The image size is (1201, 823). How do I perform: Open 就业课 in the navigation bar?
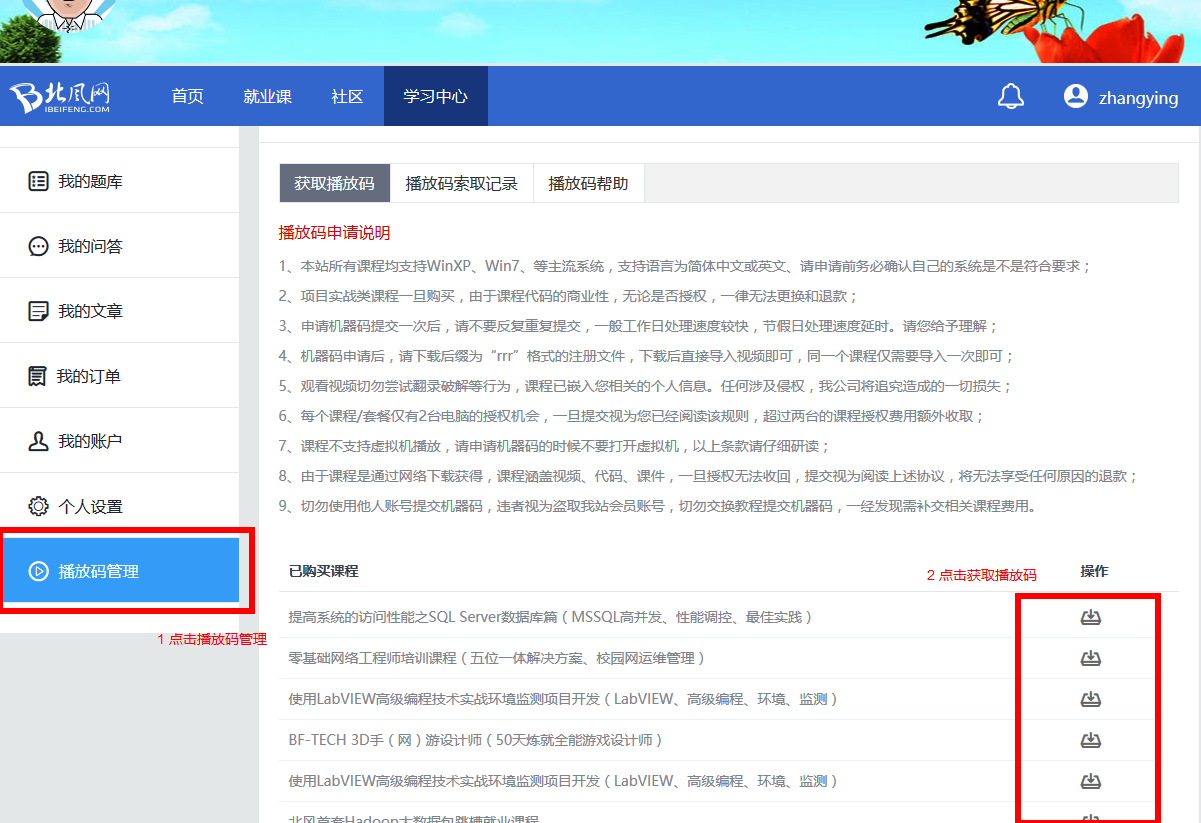point(267,96)
